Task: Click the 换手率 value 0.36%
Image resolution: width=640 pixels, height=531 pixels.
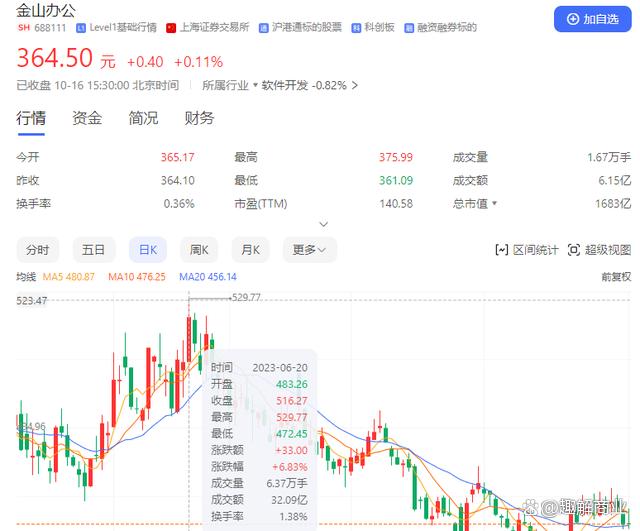Action: tap(179, 203)
